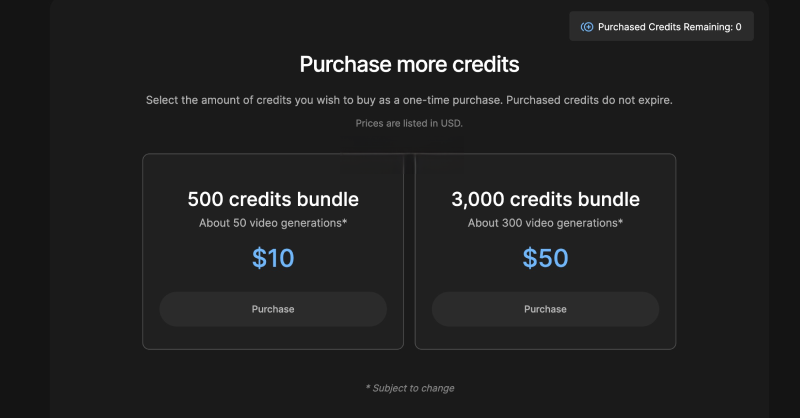
Task: Click the $50 price label
Action: (x=545, y=258)
